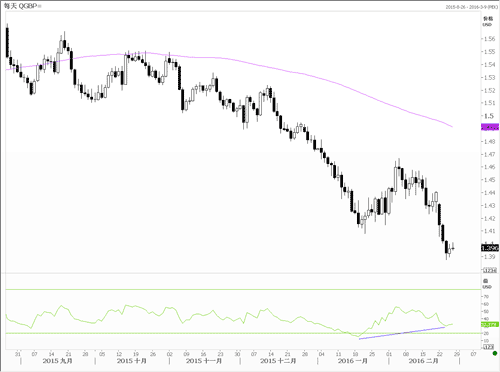Screen dimensions: 500x372
Task: Click the 2015 十月 month label
Action: pyautogui.click(x=132, y=361)
